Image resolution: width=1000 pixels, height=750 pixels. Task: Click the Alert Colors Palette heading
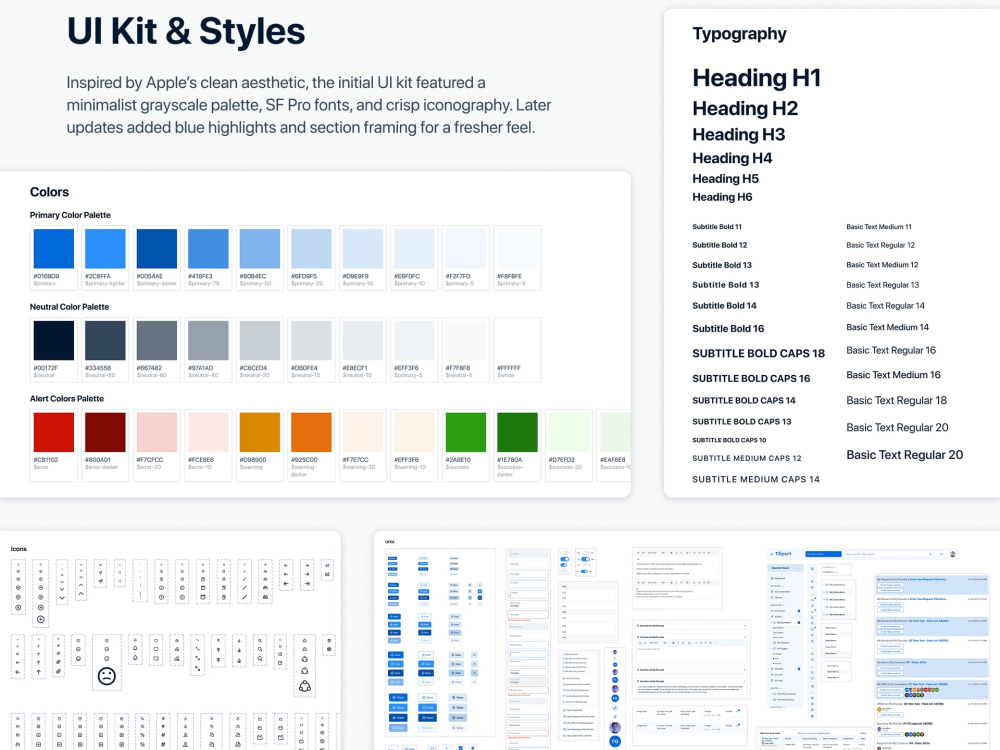click(66, 399)
